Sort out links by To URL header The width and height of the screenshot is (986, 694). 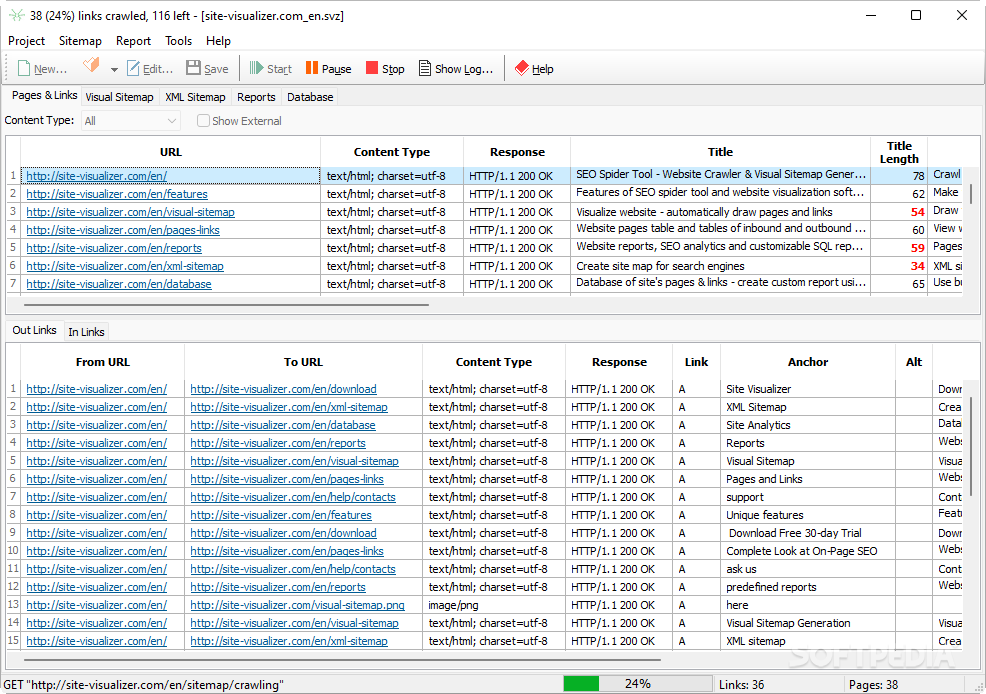pos(303,362)
